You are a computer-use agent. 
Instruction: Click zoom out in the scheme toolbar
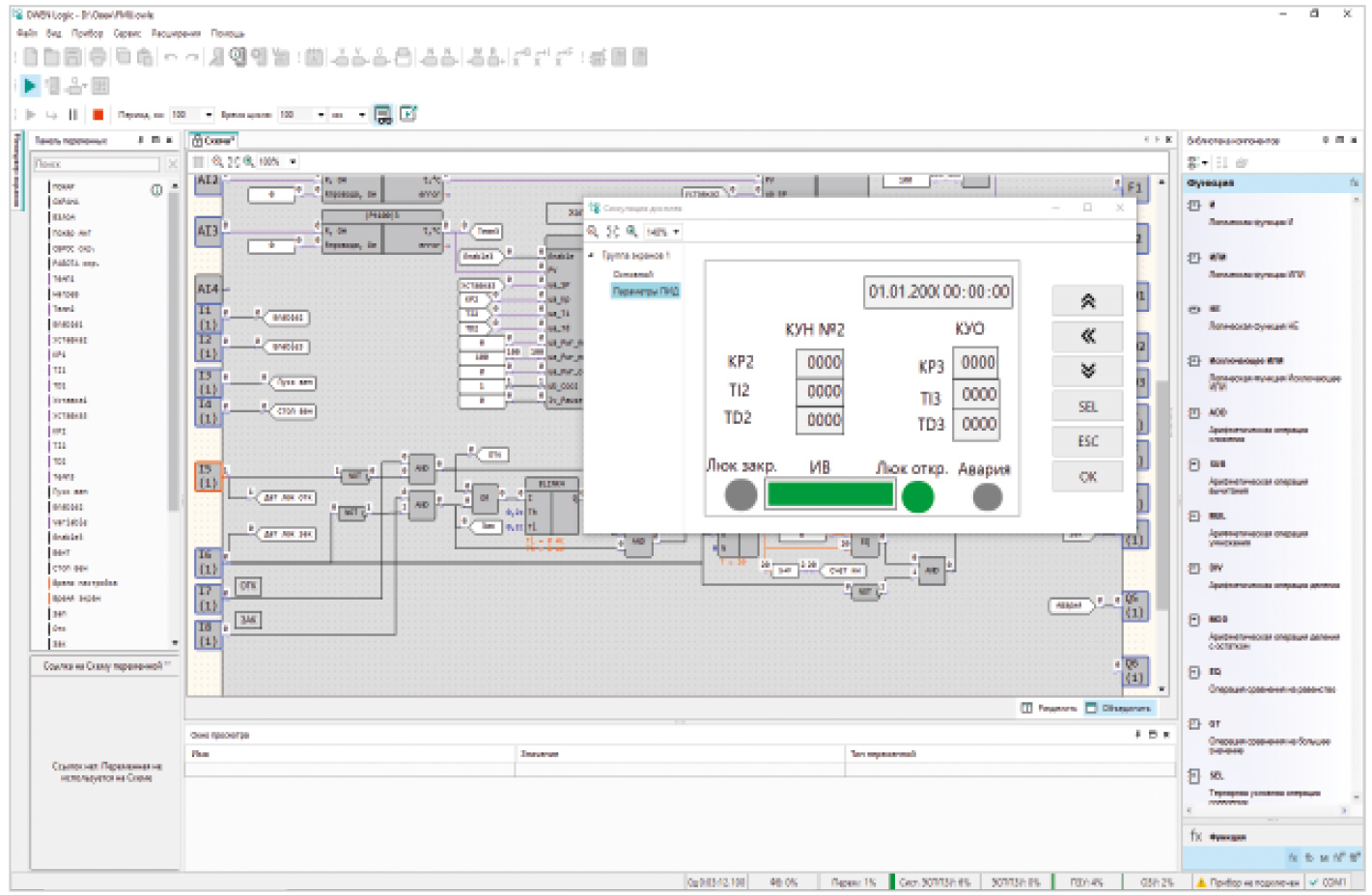(x=218, y=162)
